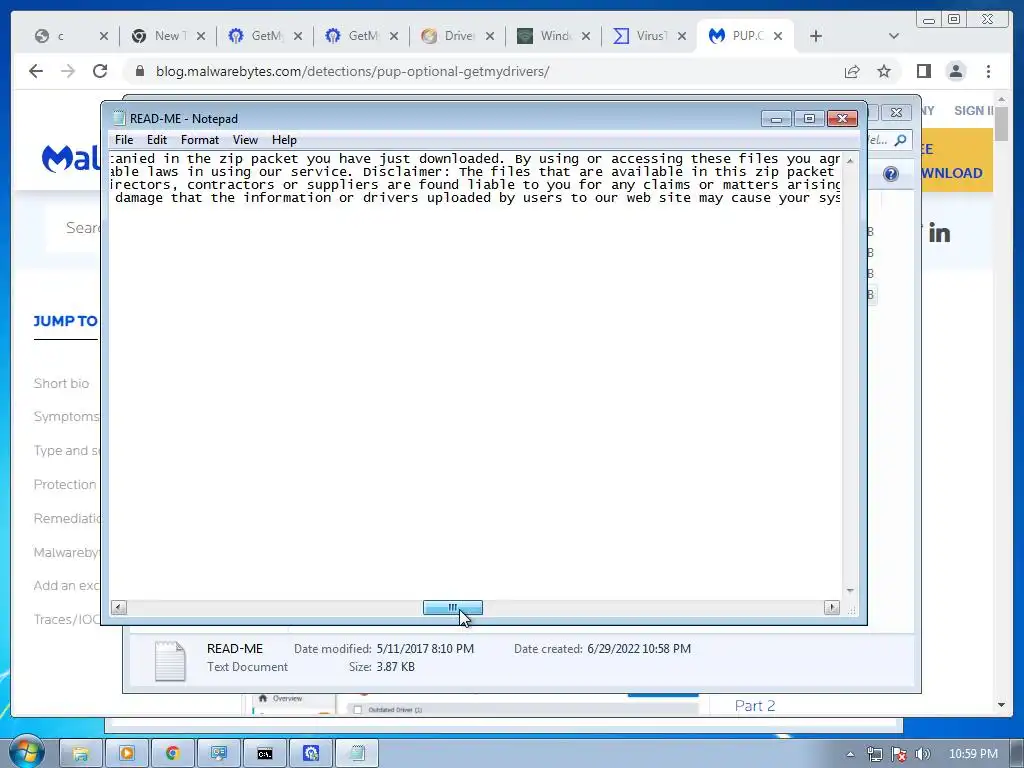Share this page icon in Chrome
The width and height of the screenshot is (1024, 768).
(x=852, y=71)
